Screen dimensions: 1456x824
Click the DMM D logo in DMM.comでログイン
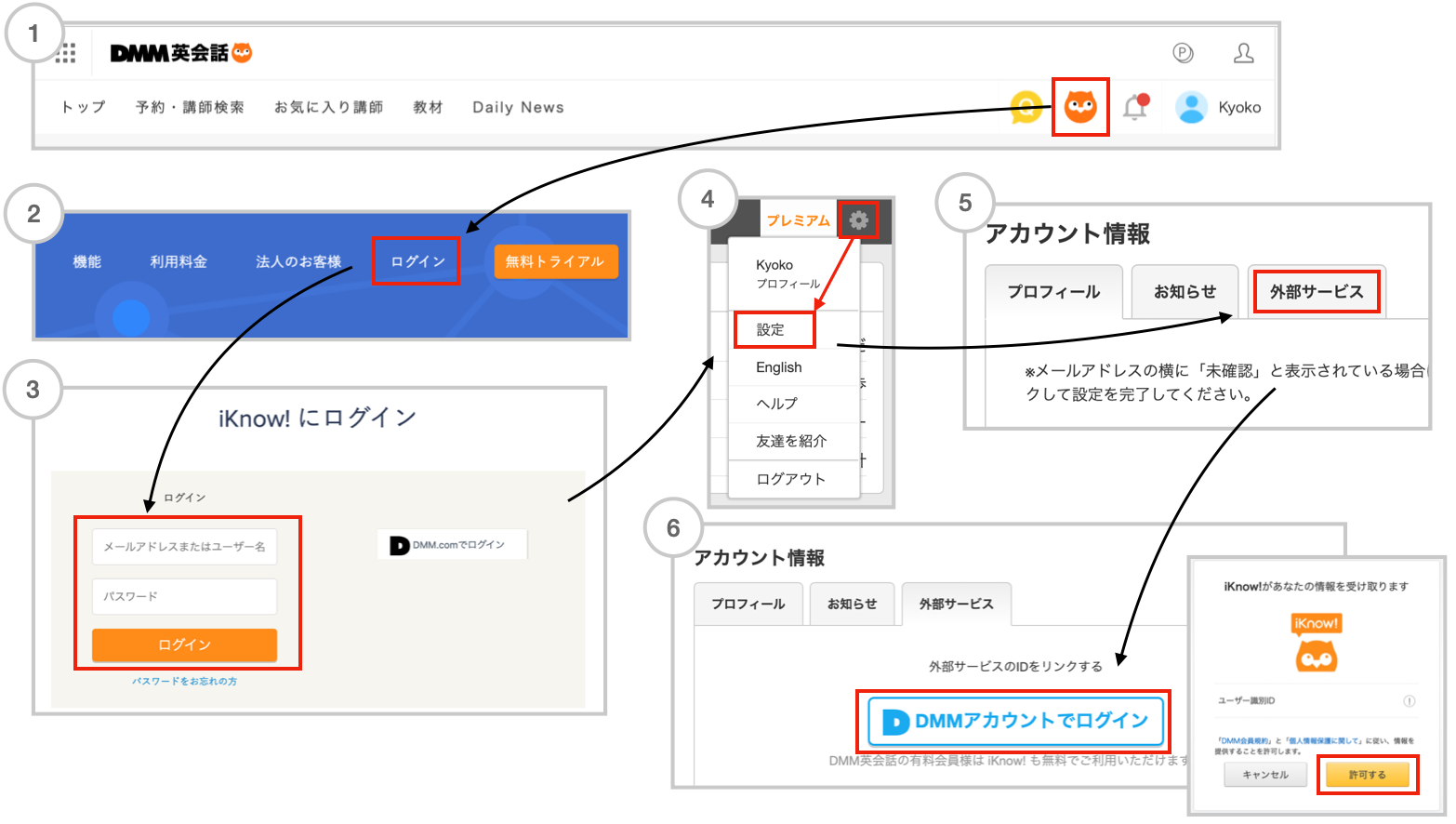point(399,545)
